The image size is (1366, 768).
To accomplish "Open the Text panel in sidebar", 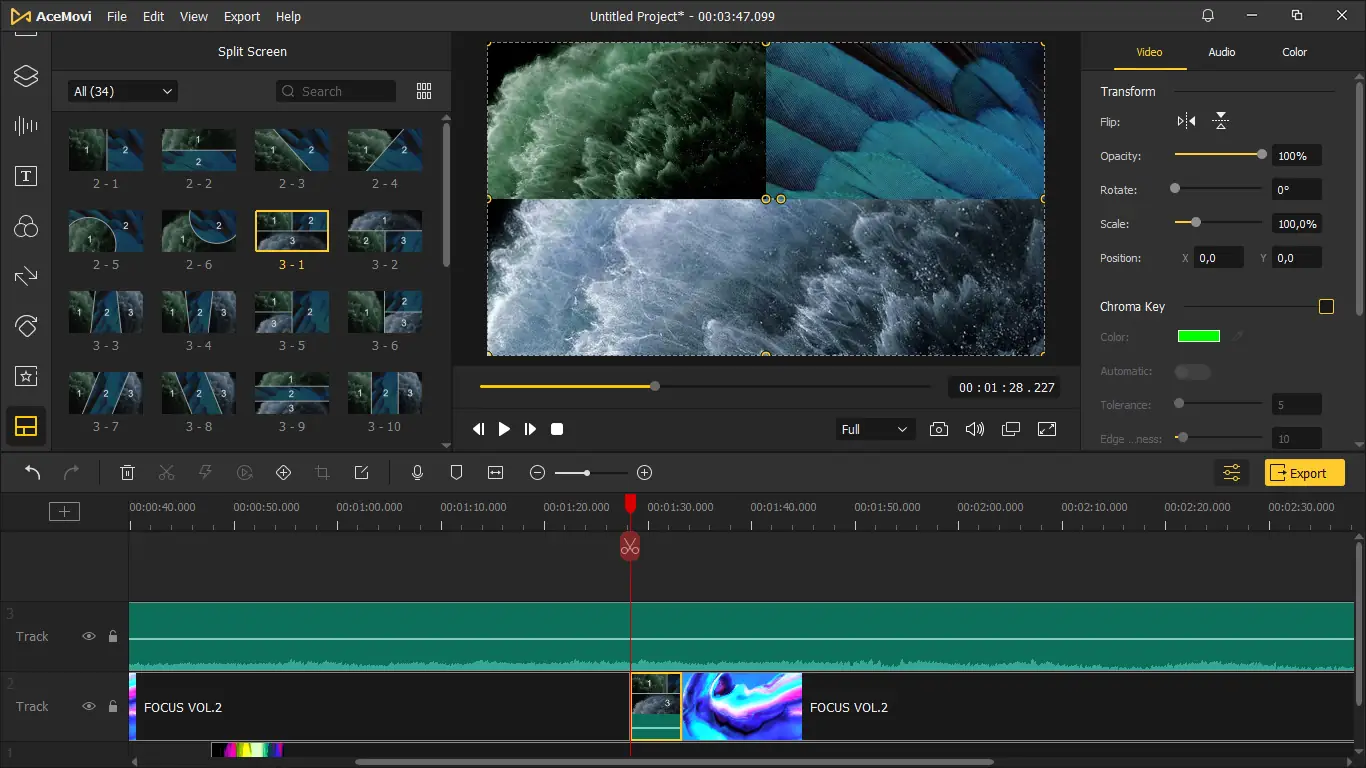I will (x=26, y=177).
